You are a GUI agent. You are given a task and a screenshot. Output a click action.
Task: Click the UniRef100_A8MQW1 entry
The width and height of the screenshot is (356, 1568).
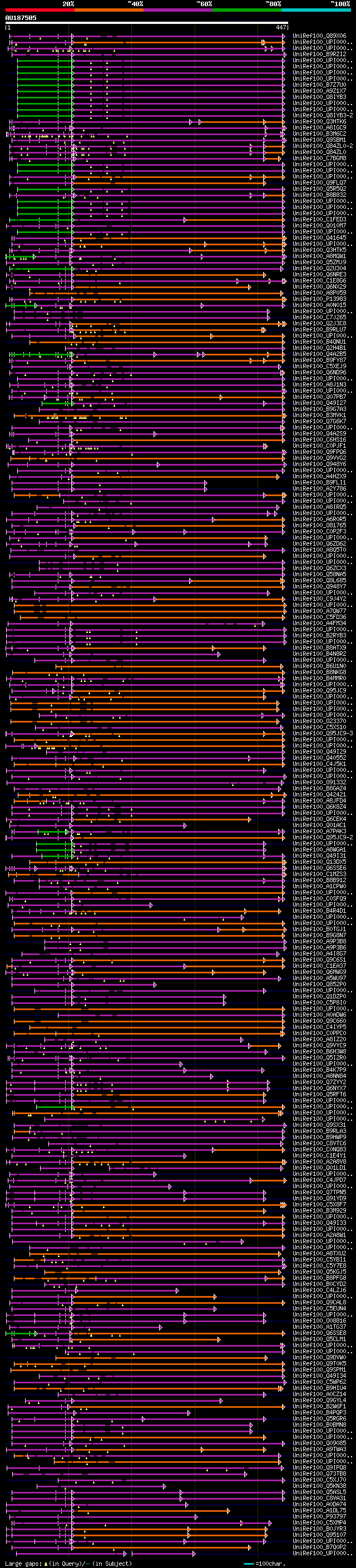pyautogui.click(x=319, y=256)
